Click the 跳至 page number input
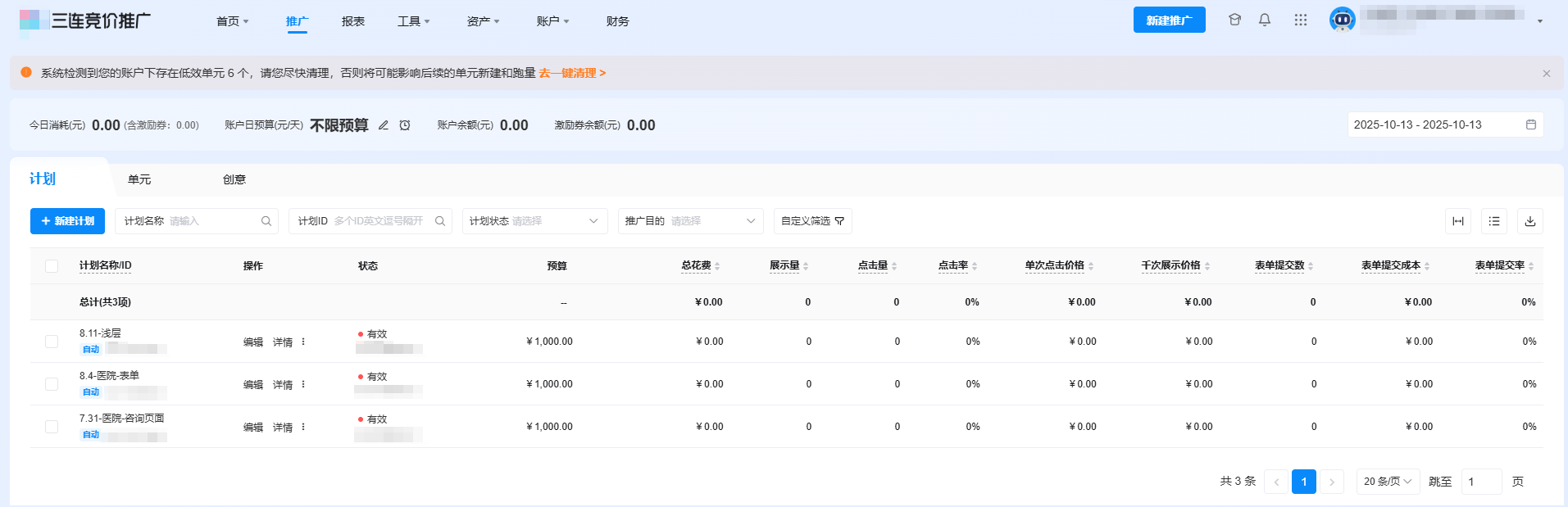 (1481, 482)
